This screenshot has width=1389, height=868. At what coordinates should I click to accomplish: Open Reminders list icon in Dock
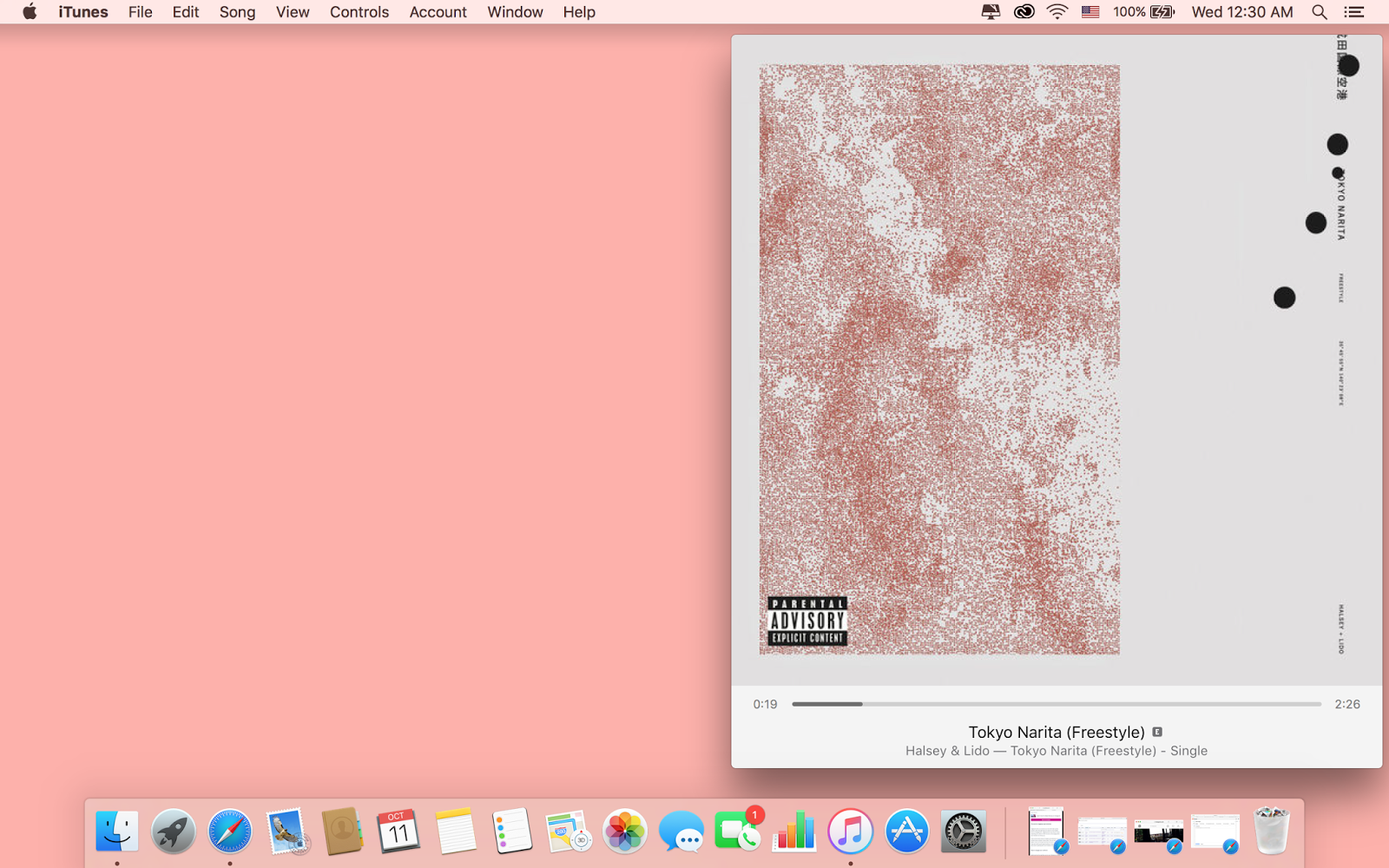click(511, 832)
